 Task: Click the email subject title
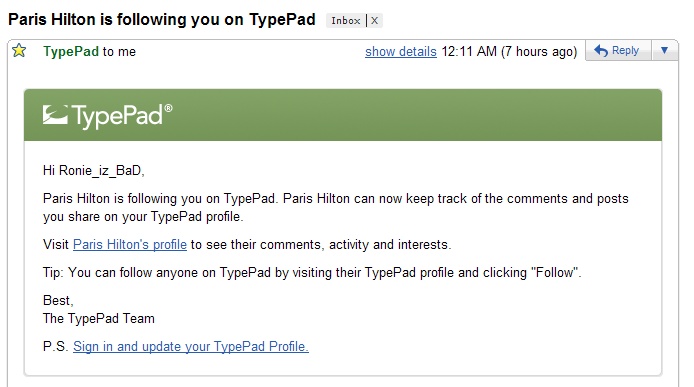[x=162, y=20]
